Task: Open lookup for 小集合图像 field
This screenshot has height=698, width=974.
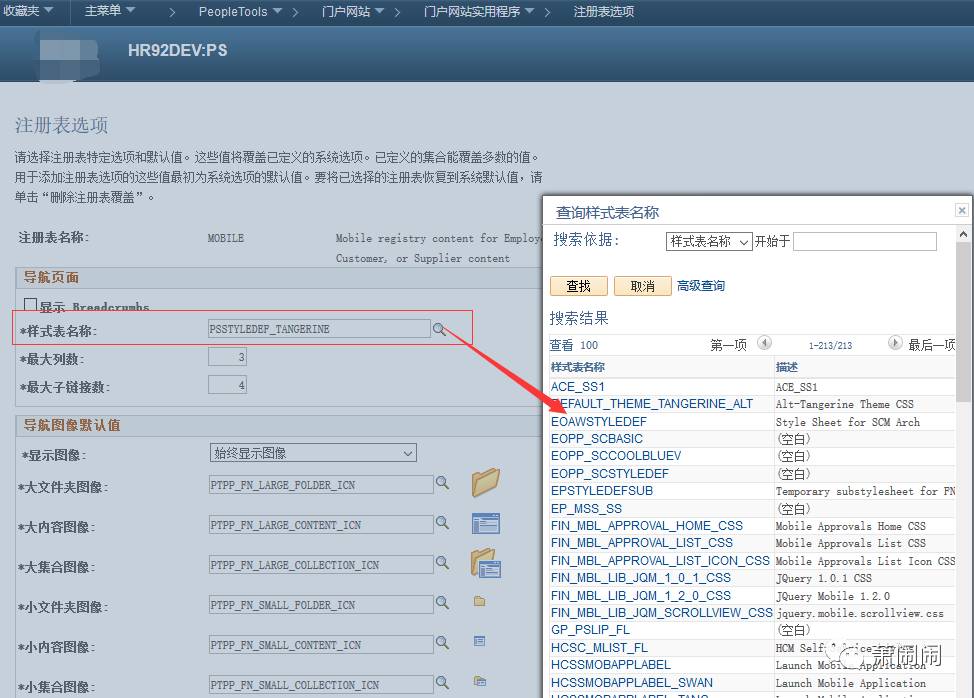Action: tap(442, 682)
